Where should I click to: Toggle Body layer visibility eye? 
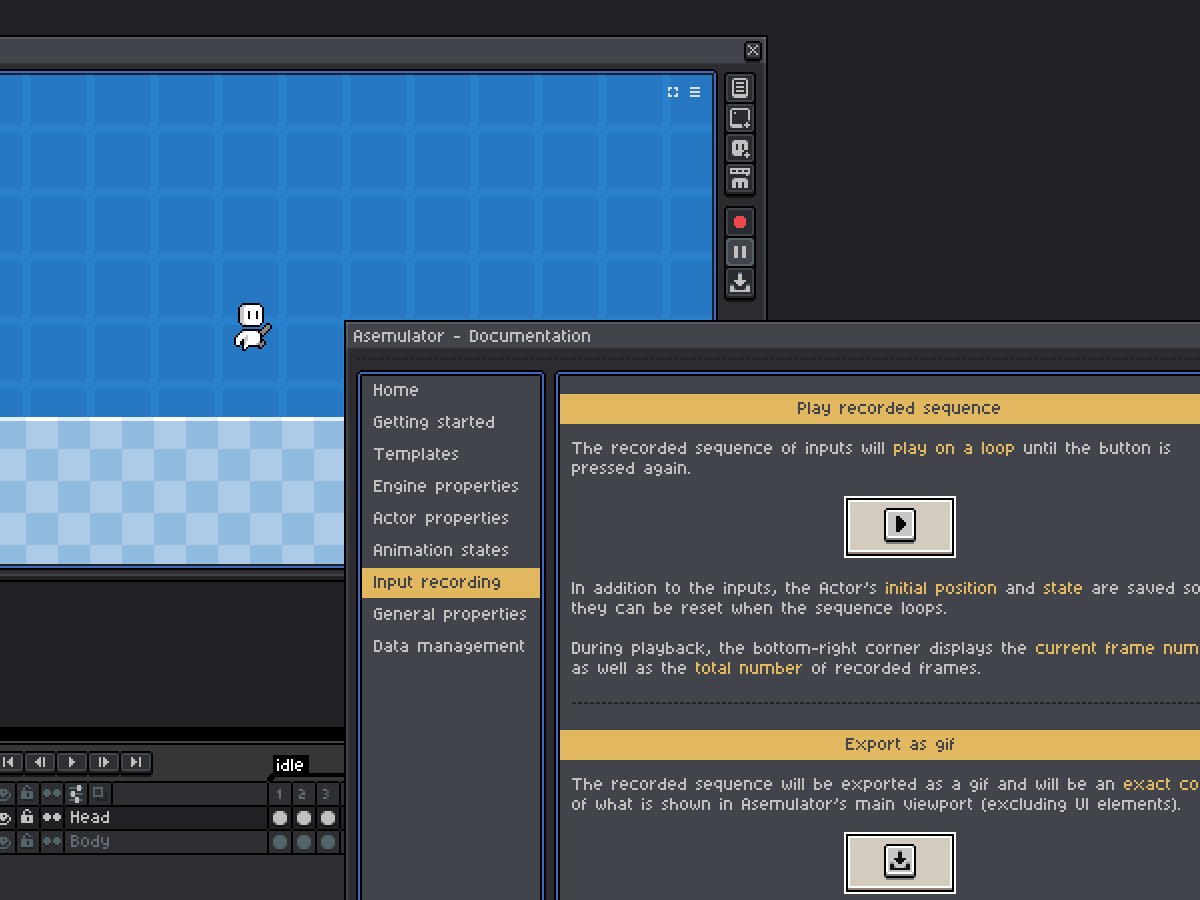coord(5,842)
